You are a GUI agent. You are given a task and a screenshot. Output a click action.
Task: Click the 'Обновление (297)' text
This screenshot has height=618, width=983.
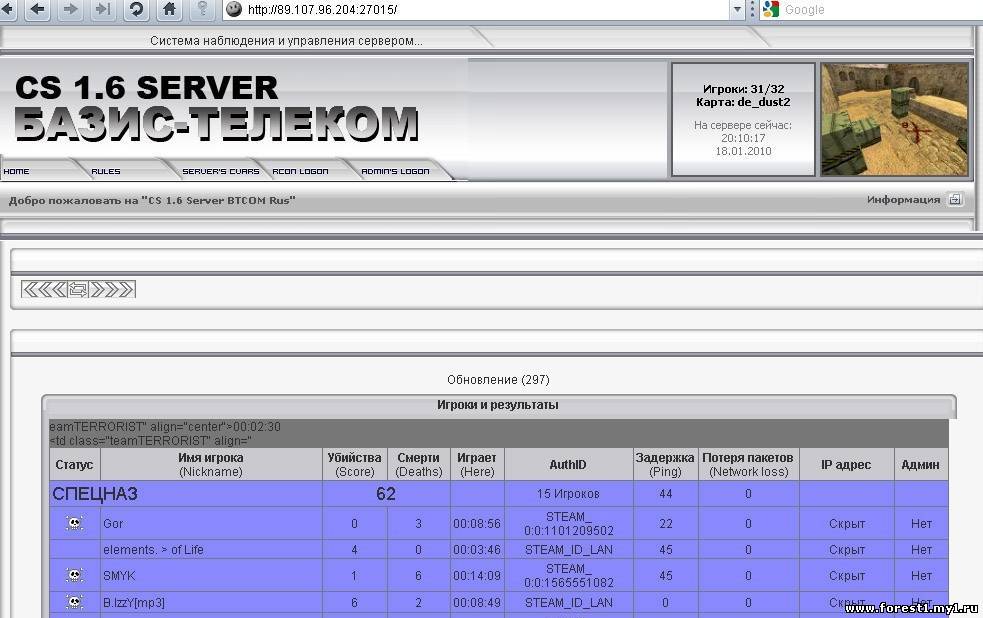pos(498,379)
